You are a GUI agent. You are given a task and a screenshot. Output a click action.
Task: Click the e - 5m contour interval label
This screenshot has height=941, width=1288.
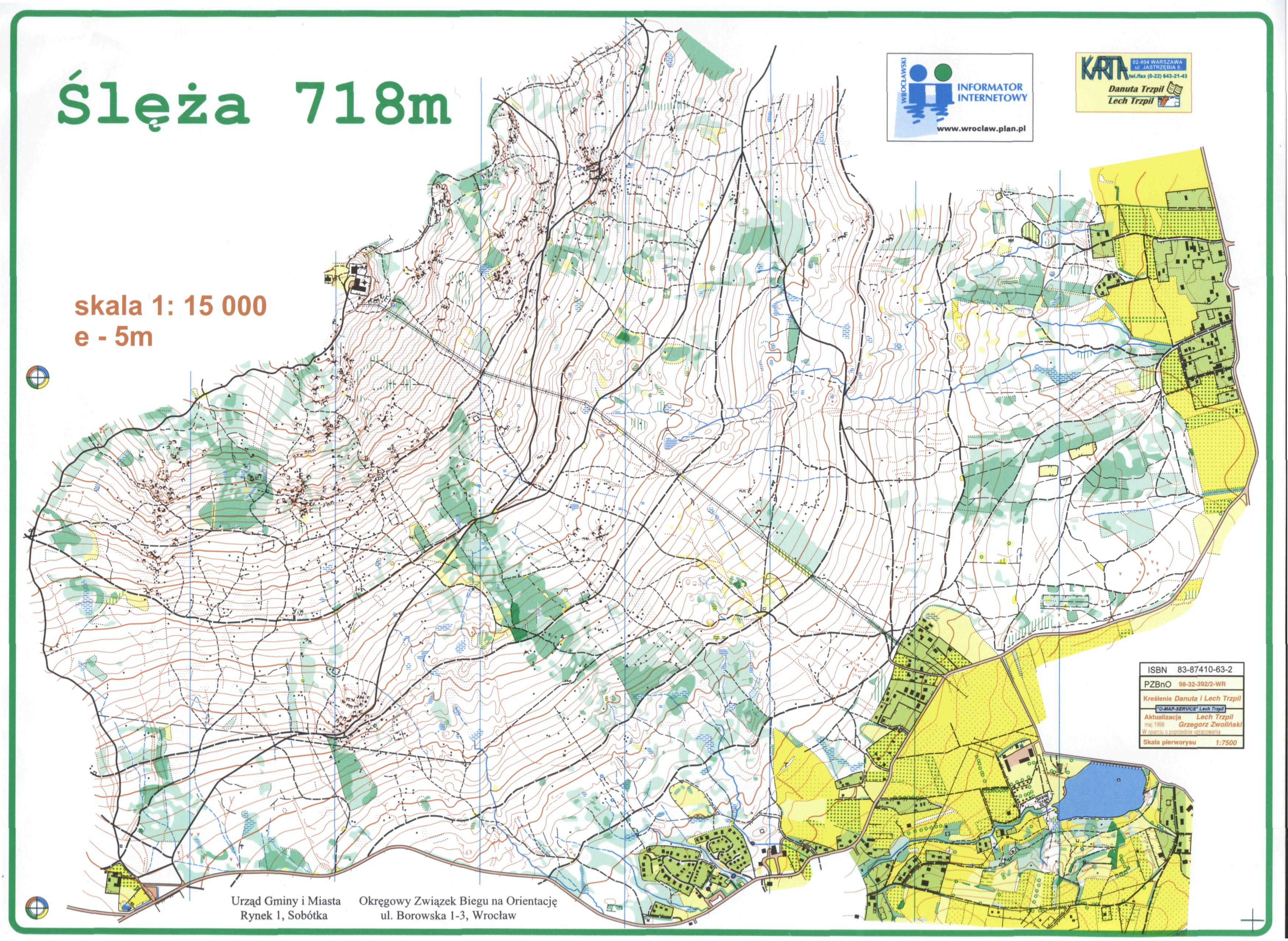coord(114,337)
